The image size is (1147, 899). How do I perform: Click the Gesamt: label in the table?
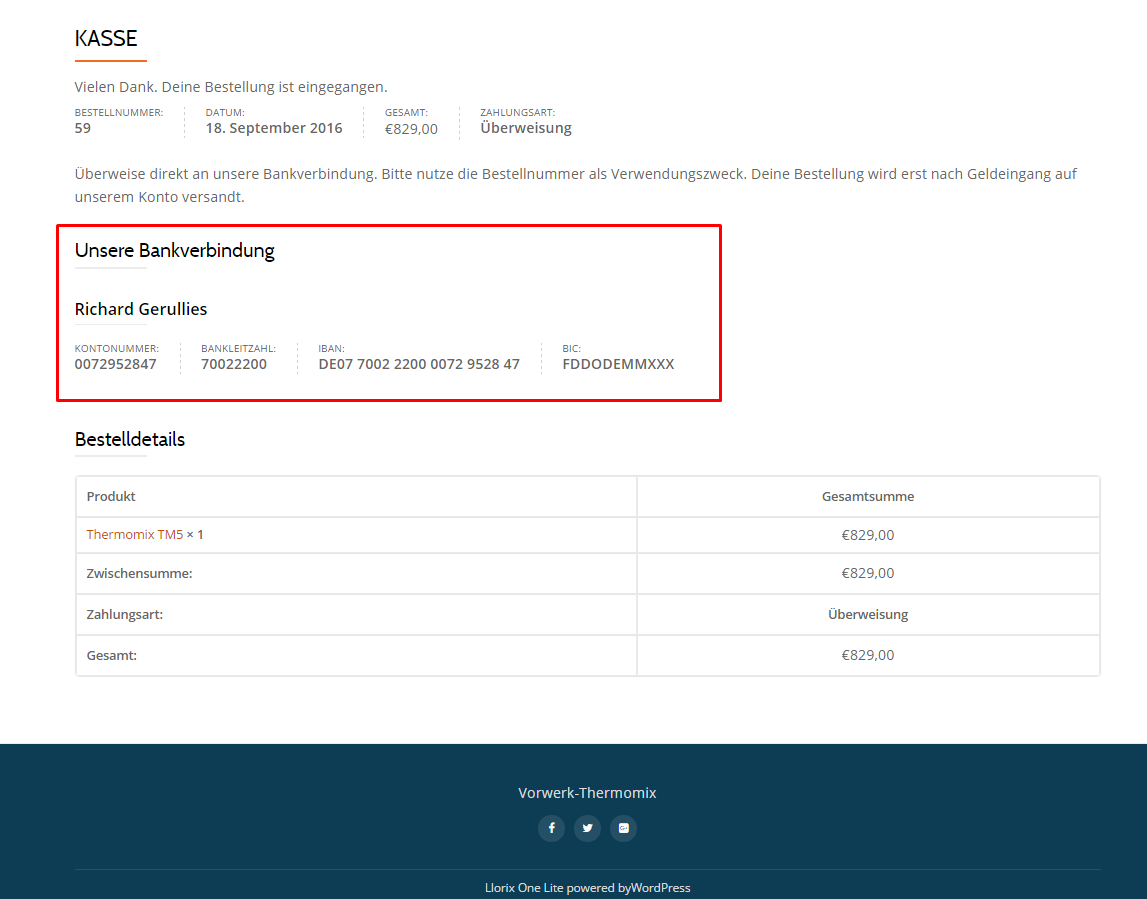pos(112,655)
